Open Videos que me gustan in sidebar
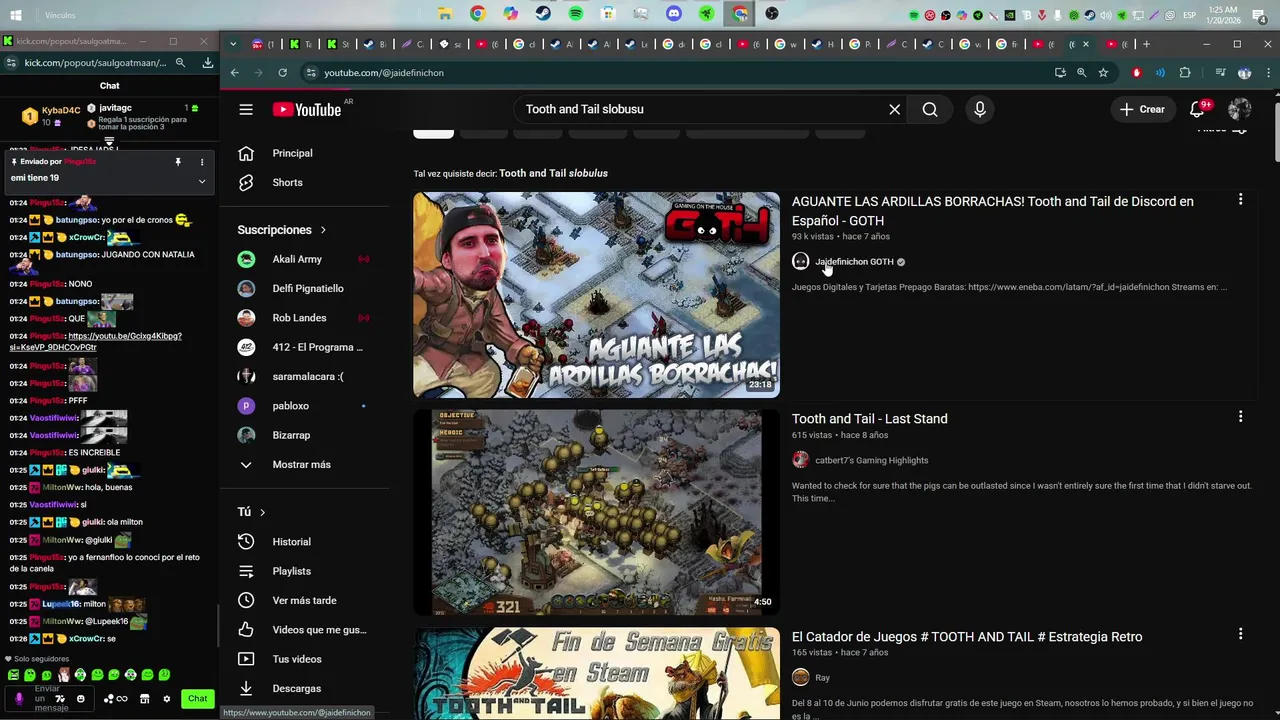 coord(319,630)
